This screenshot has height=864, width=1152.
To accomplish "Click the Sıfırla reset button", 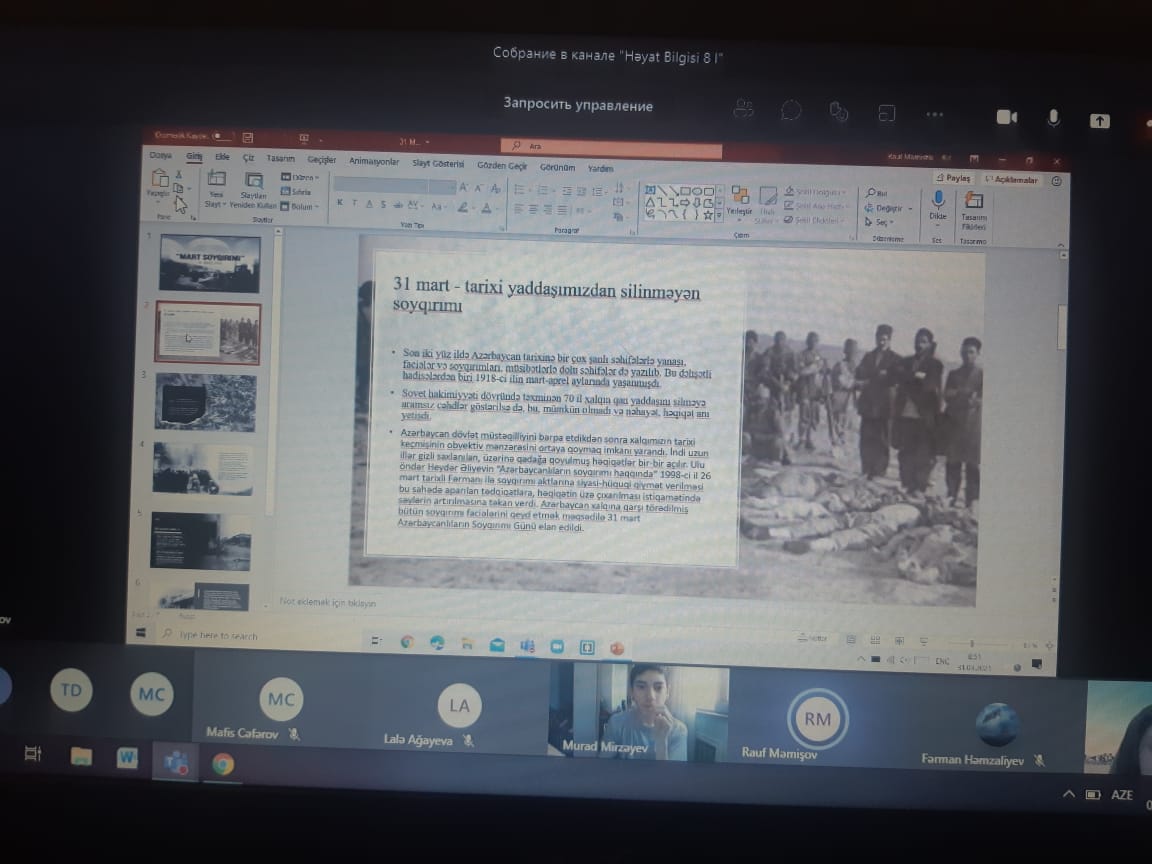I will click(x=296, y=192).
